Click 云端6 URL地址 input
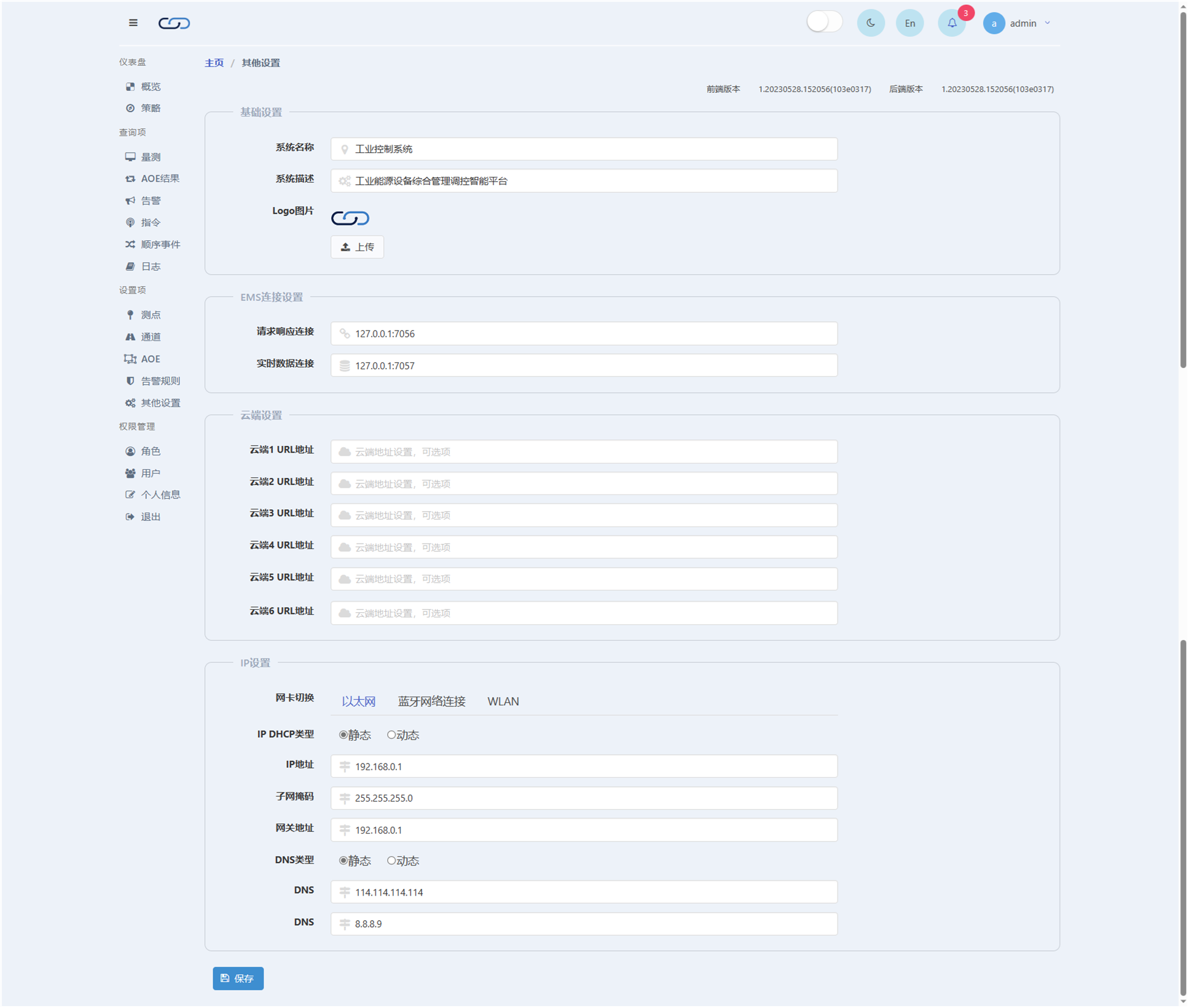This screenshot has height=1008, width=1189. (x=584, y=613)
